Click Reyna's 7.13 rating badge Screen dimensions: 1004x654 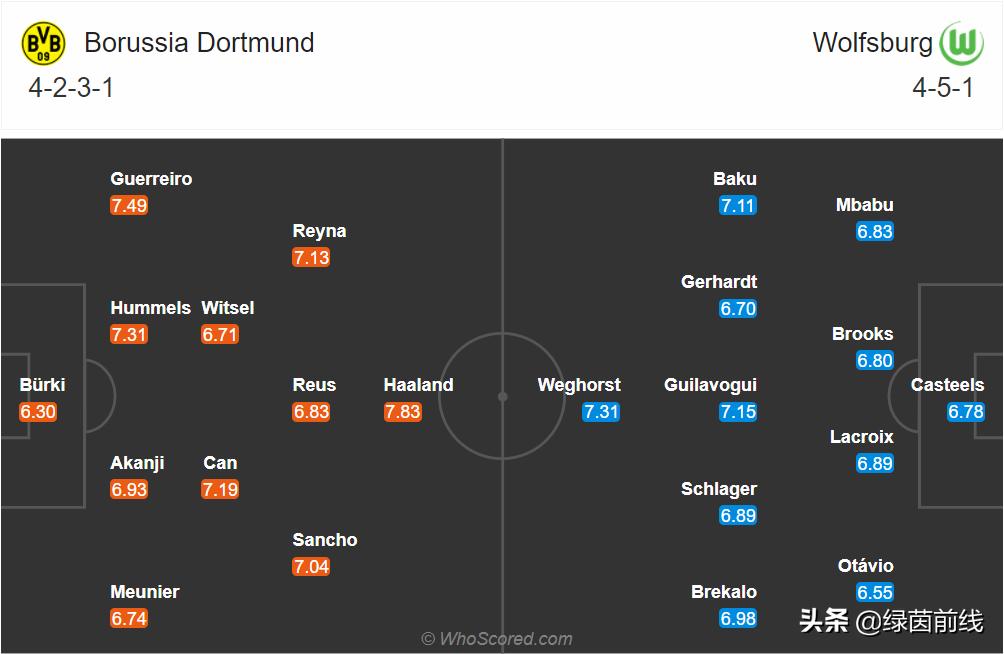pos(311,258)
